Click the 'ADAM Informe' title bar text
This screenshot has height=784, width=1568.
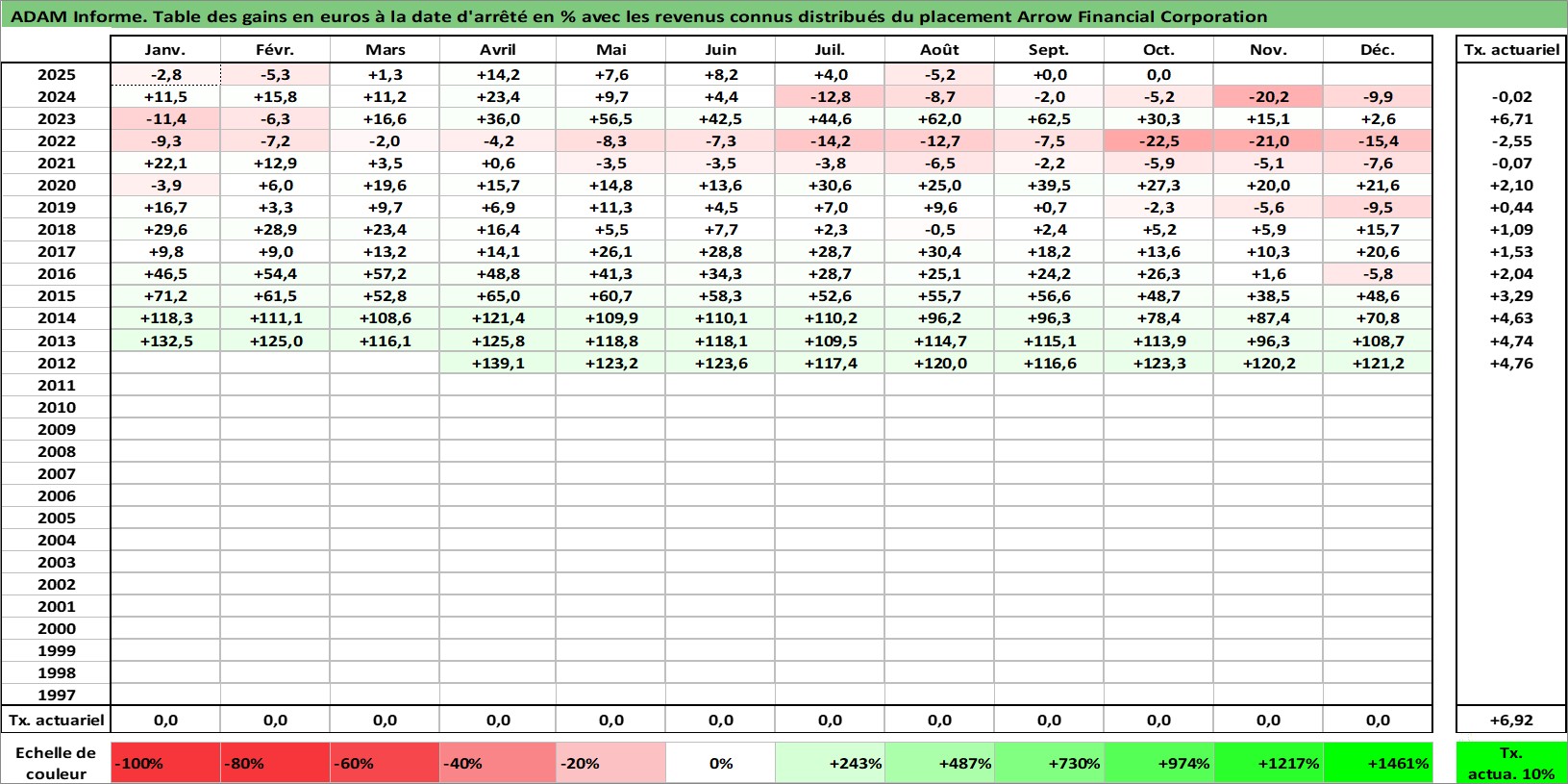(x=638, y=16)
